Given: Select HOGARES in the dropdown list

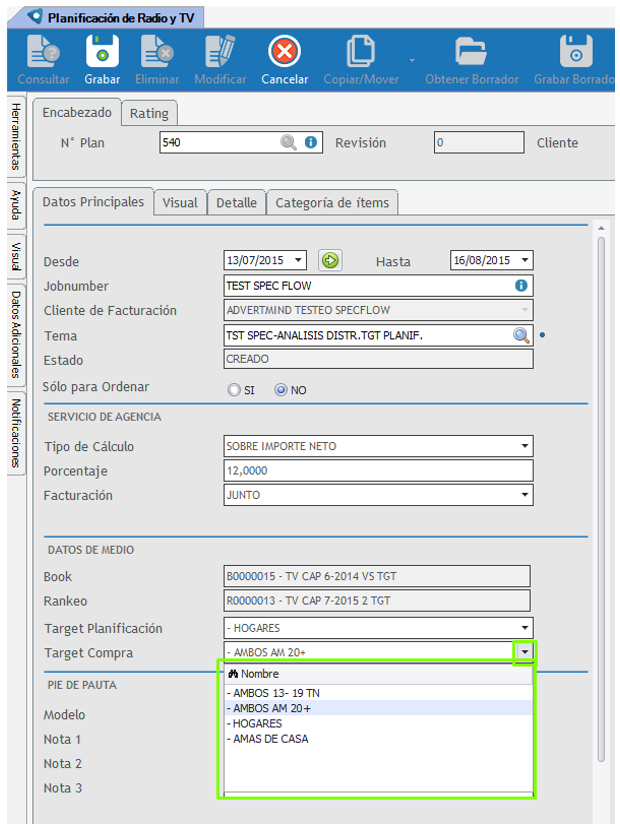Looking at the screenshot, I should tap(378, 723).
